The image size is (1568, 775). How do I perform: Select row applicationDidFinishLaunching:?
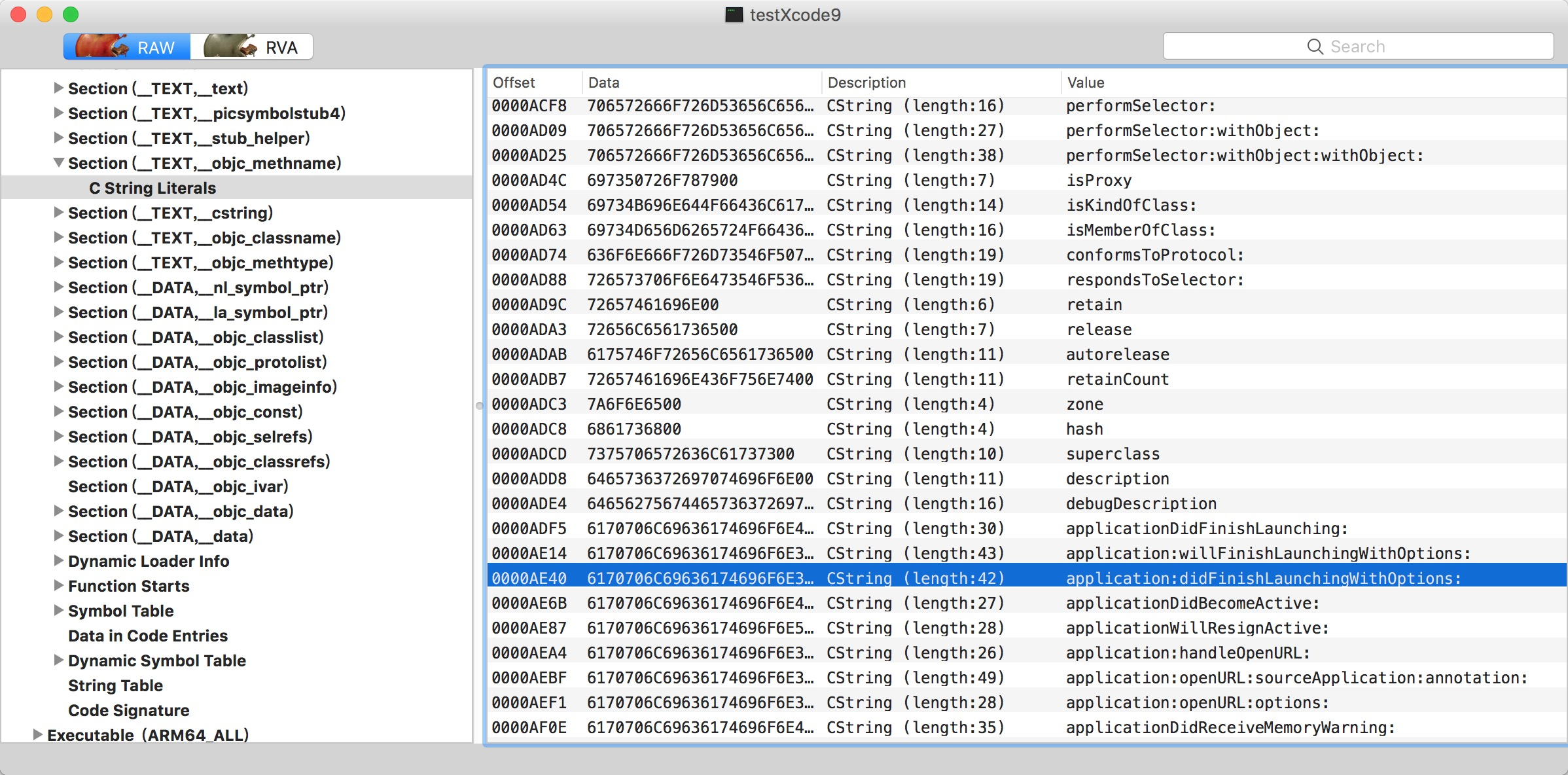tap(1027, 528)
